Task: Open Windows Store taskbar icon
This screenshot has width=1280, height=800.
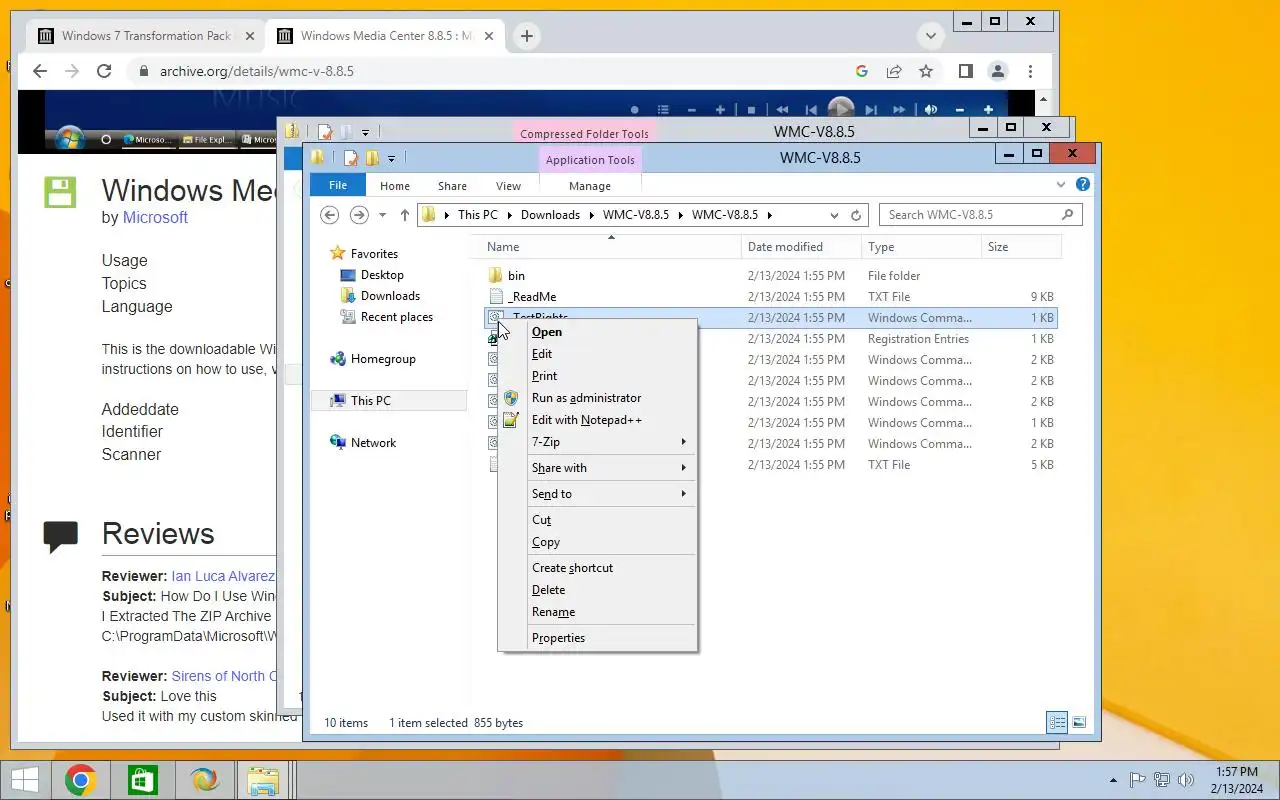Action: pos(142,780)
